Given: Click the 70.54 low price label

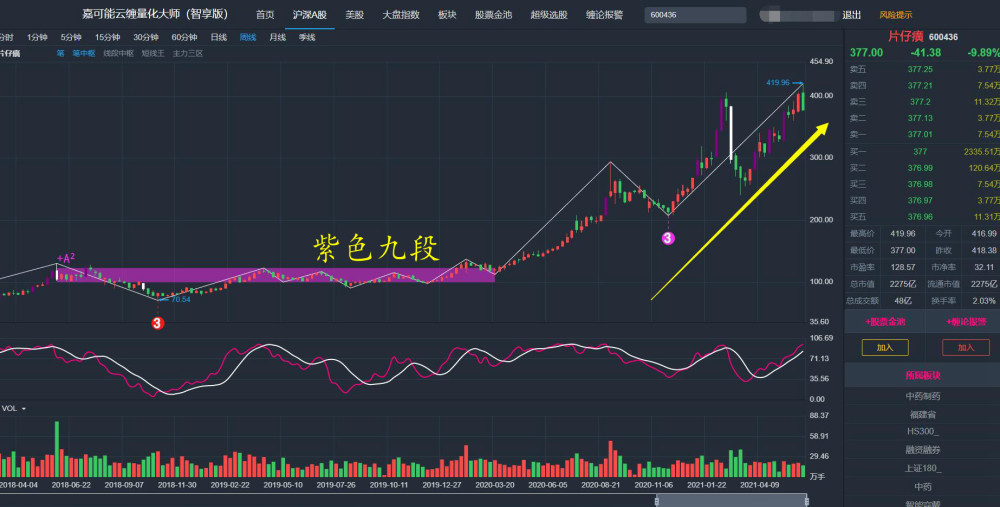Looking at the screenshot, I should tap(180, 299).
